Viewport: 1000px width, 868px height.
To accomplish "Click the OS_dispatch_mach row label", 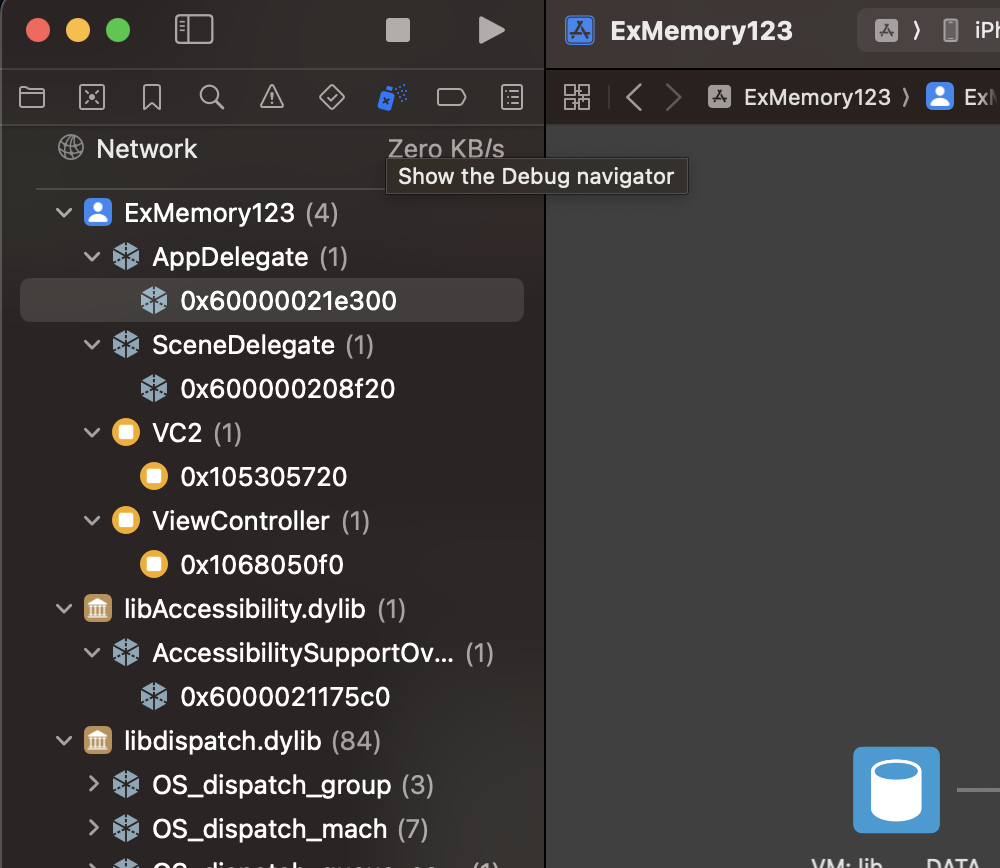I will click(270, 829).
